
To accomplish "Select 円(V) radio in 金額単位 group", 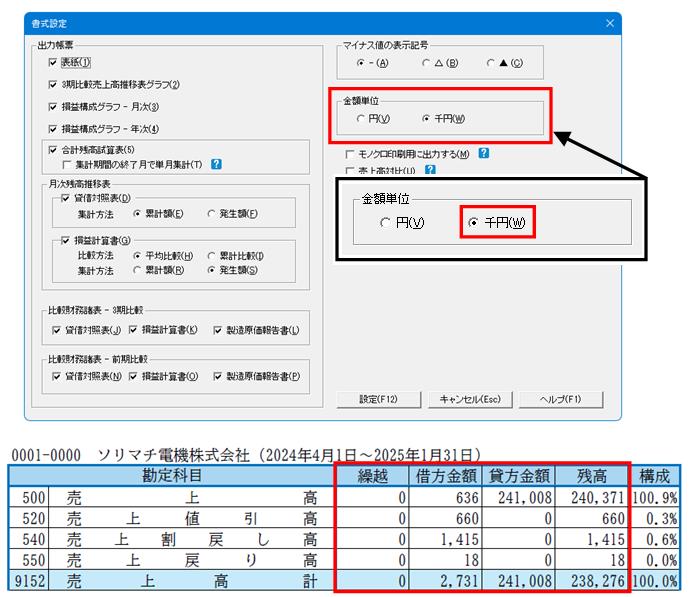I will [360, 119].
